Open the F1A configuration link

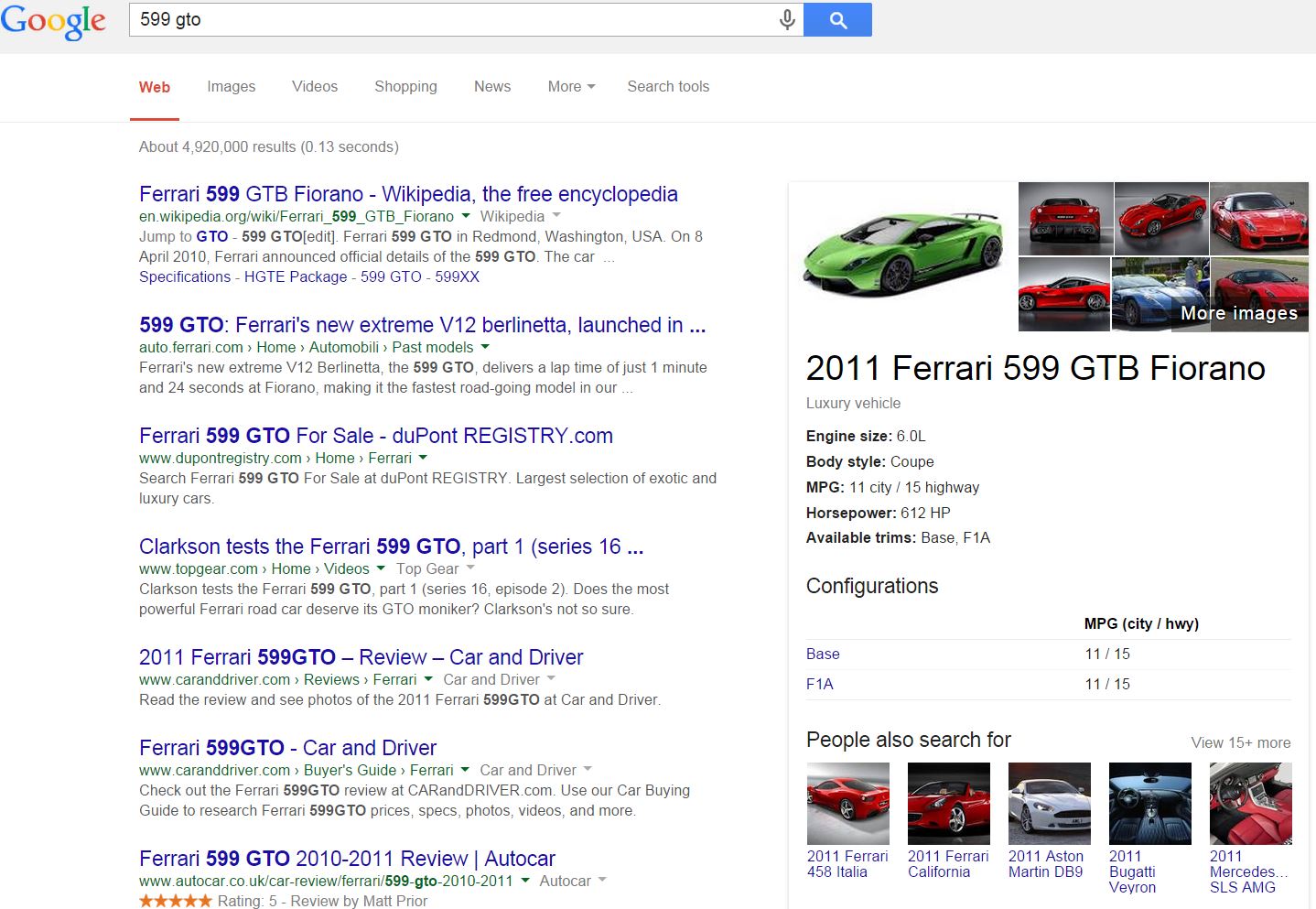point(820,684)
